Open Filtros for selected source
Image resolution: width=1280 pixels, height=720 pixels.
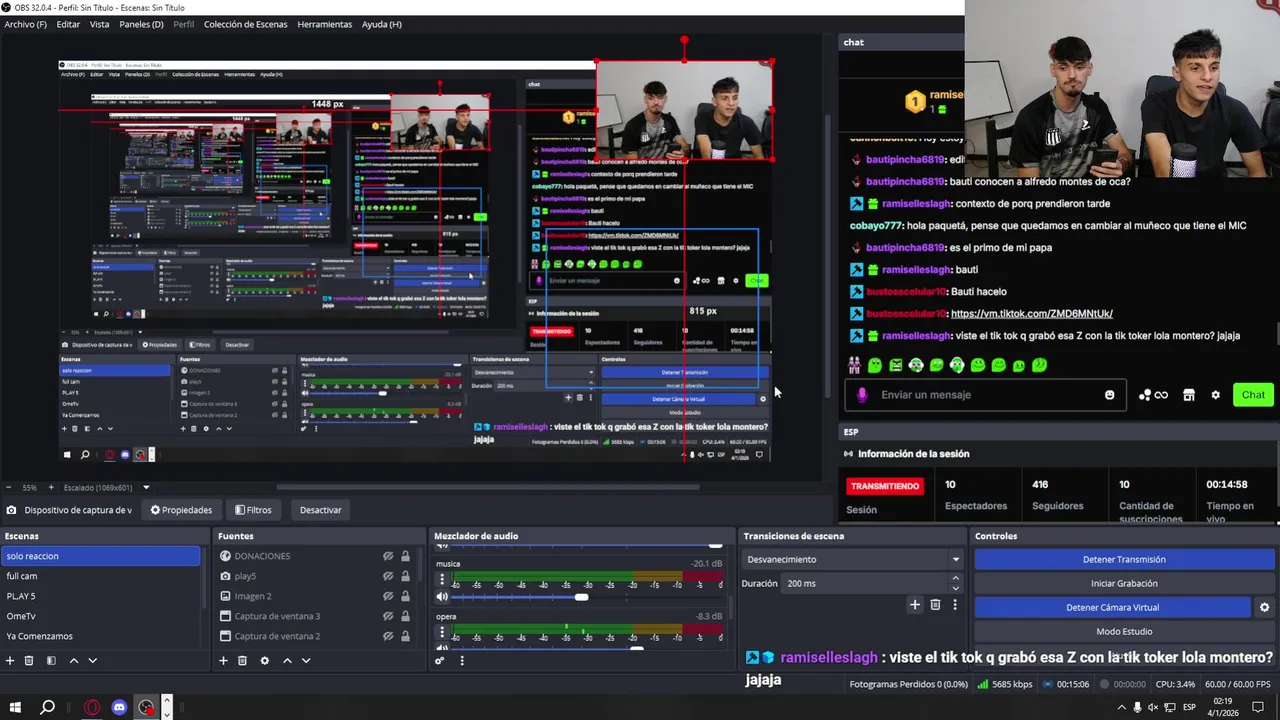(253, 510)
